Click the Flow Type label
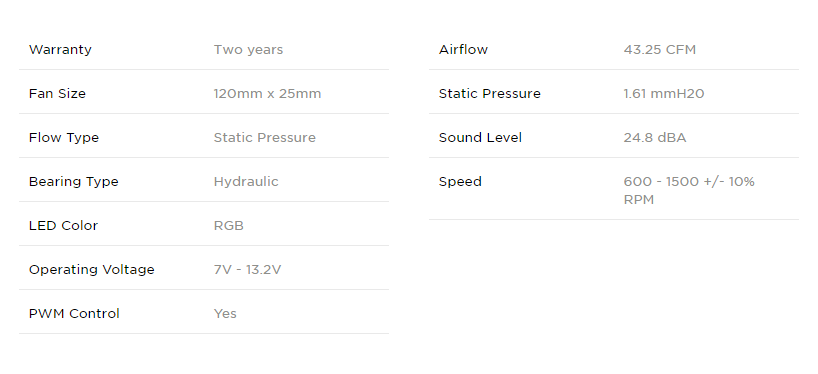This screenshot has width=818, height=374. (x=64, y=138)
